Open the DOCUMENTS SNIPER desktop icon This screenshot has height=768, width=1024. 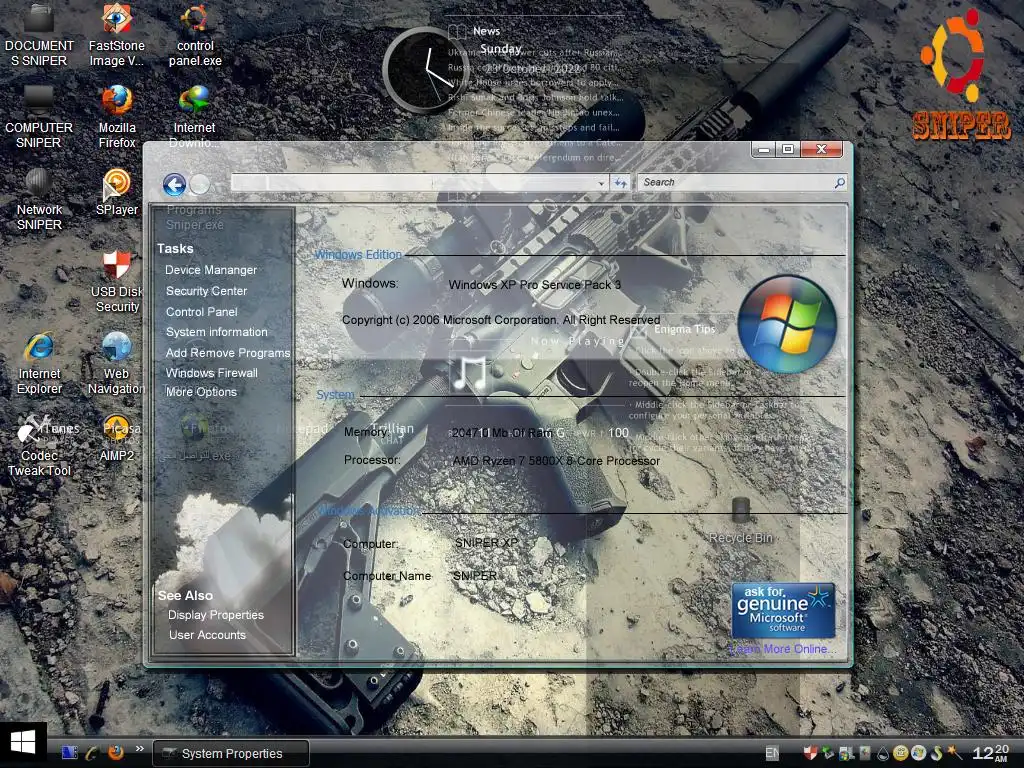[x=39, y=35]
